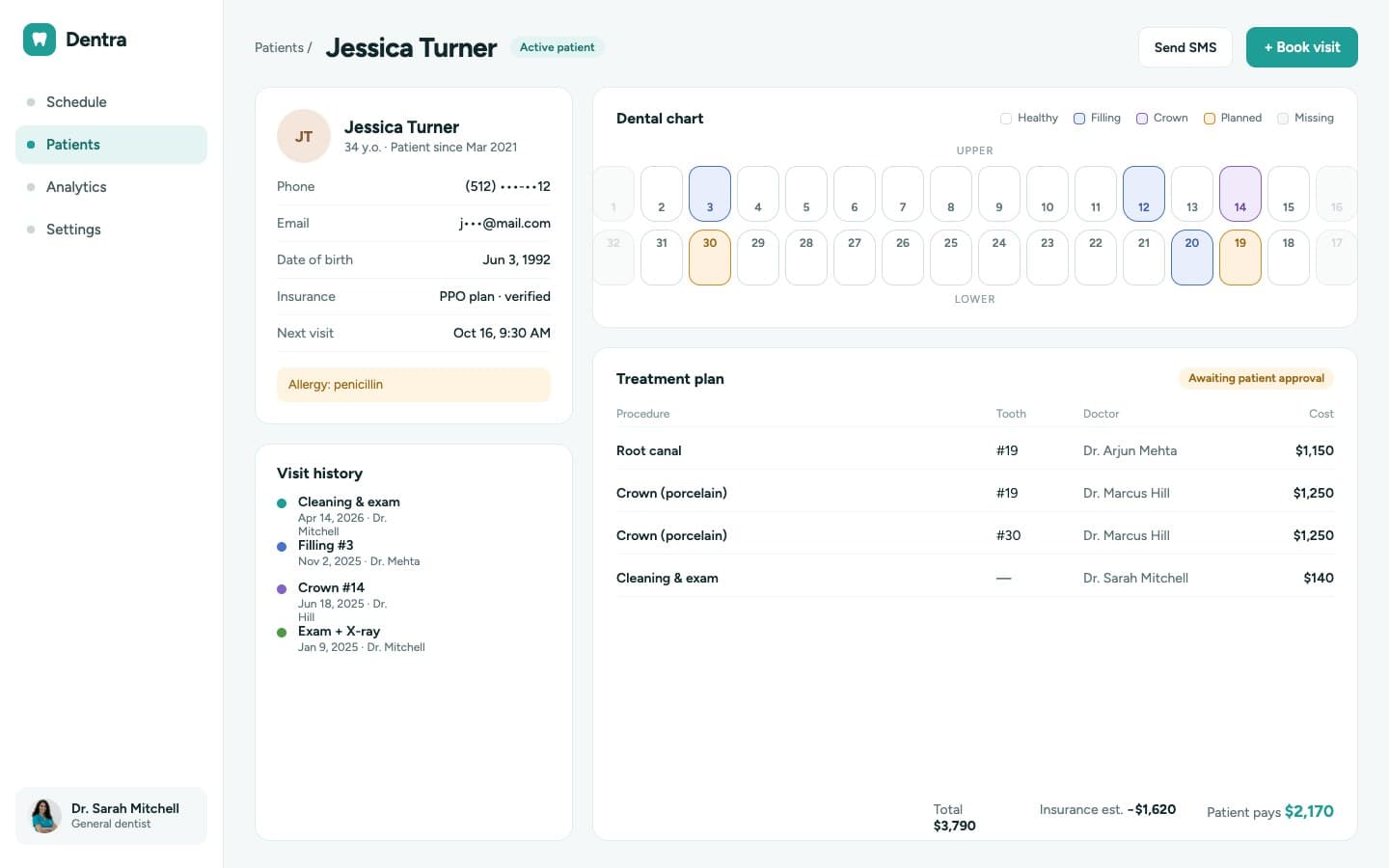
Task: Go to the Patients section
Action: coord(111,145)
